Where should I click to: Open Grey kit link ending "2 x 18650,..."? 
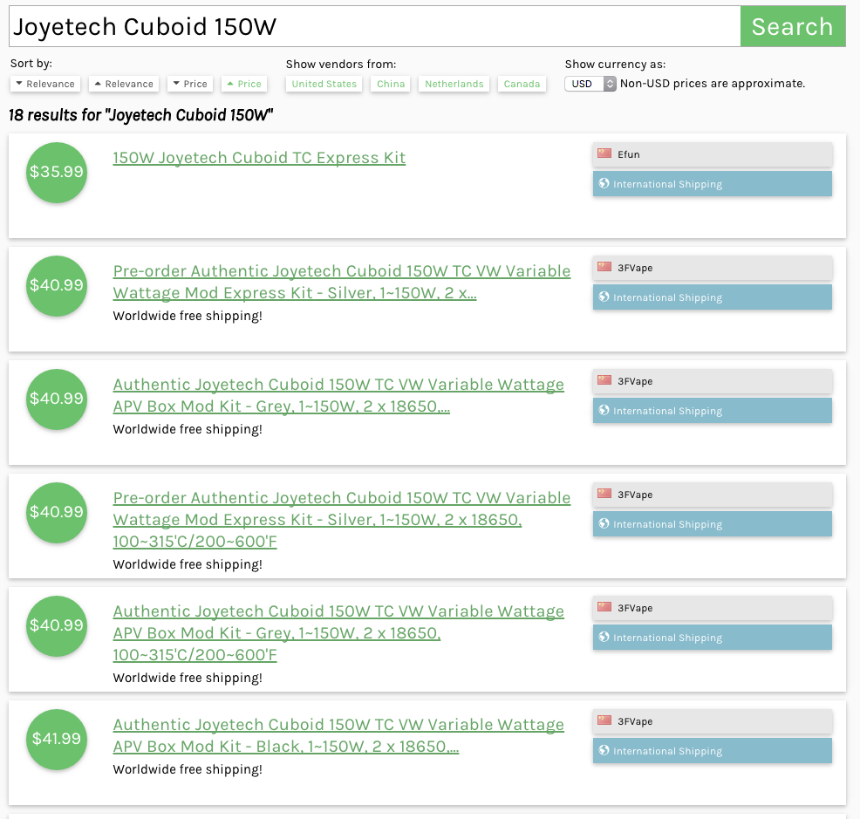[x=338, y=396]
